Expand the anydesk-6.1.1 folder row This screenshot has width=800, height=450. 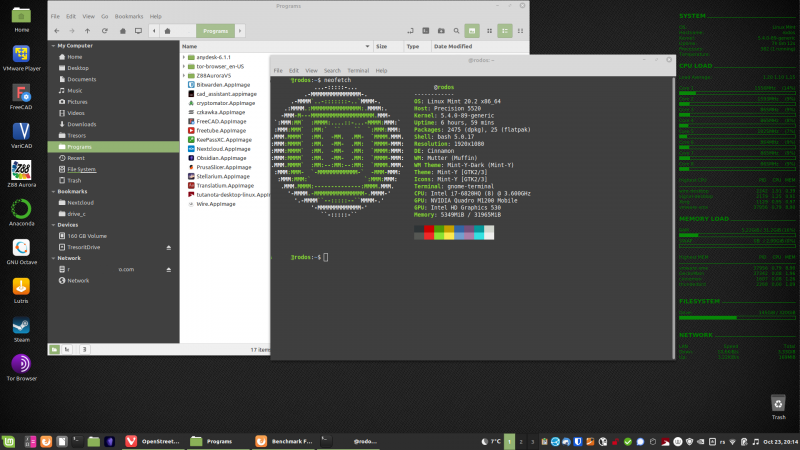pos(184,57)
